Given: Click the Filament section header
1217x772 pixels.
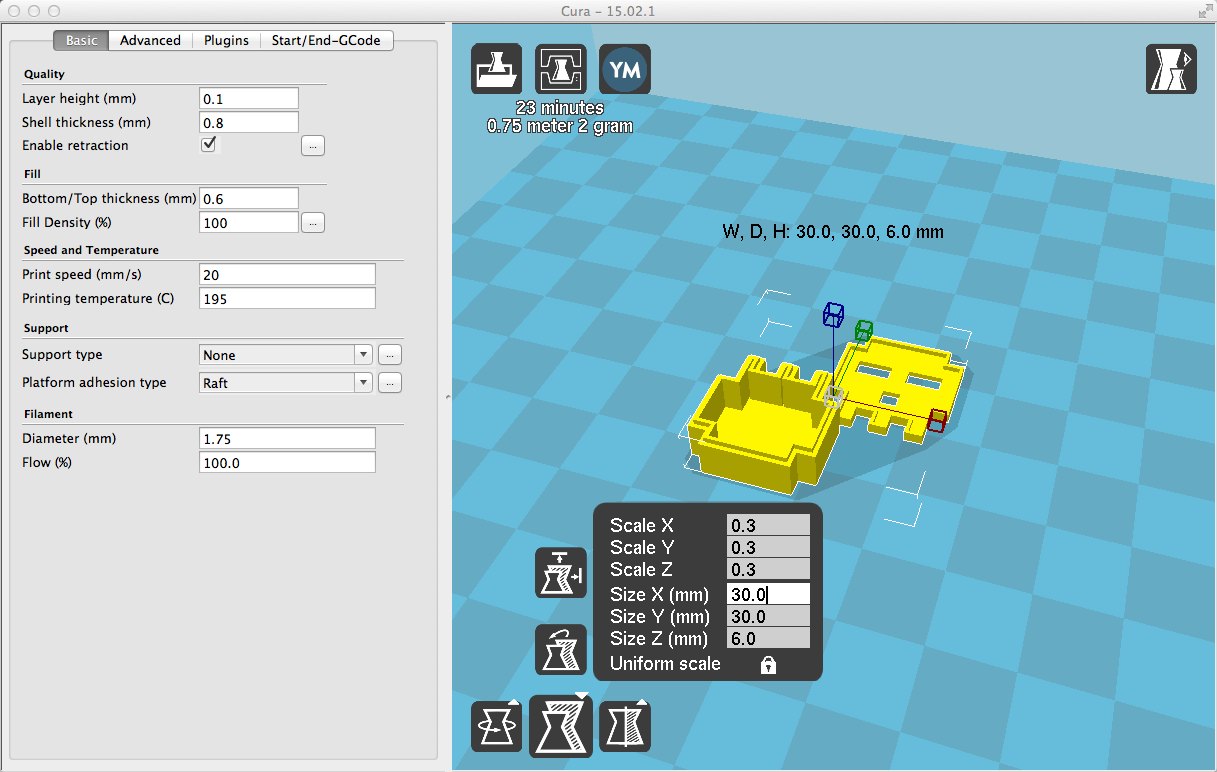Looking at the screenshot, I should tap(48, 414).
